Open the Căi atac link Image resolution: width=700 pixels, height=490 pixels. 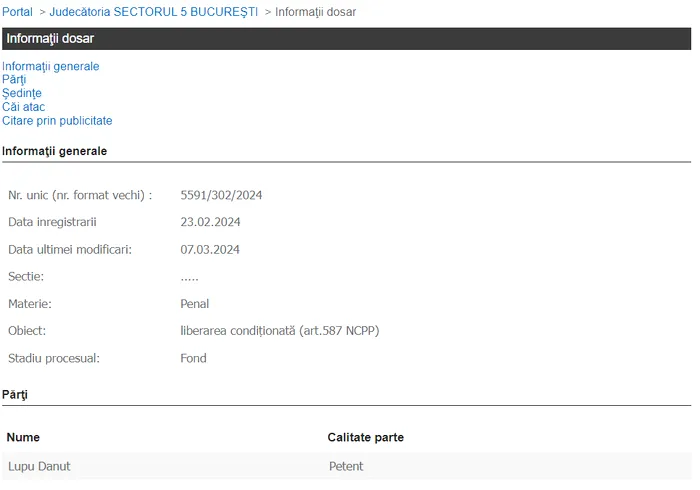point(23,107)
